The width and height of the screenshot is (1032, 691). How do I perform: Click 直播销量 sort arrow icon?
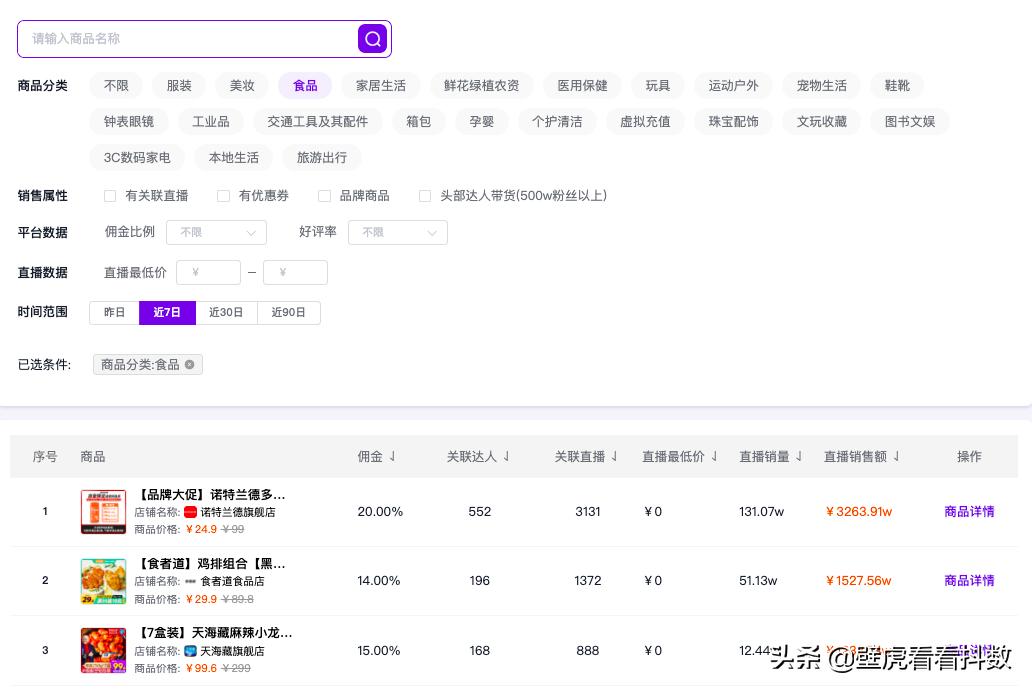coord(799,456)
